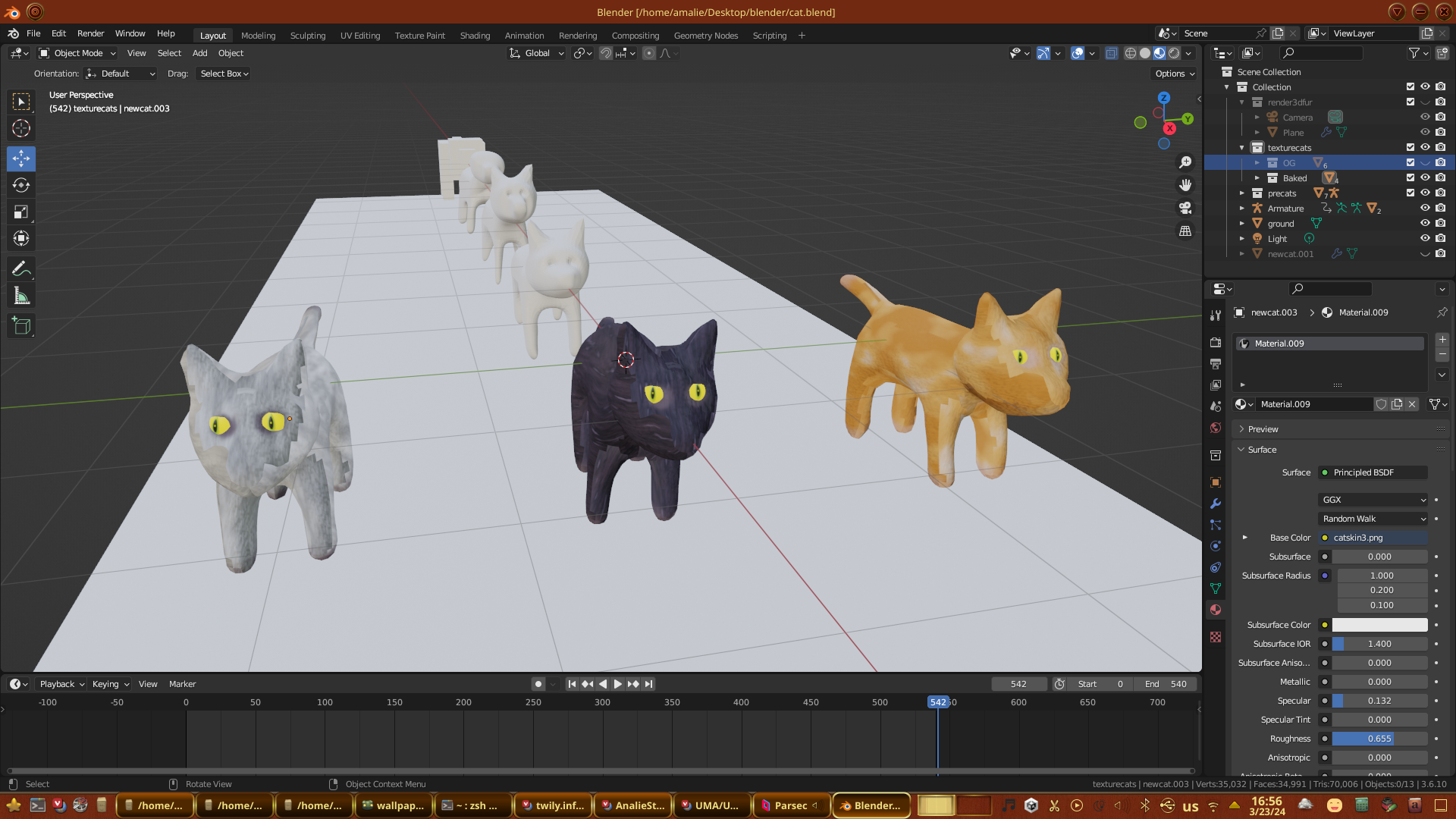Viewport: 1456px width, 819px height.
Task: Select the Move tool in toolbar
Action: [x=21, y=158]
